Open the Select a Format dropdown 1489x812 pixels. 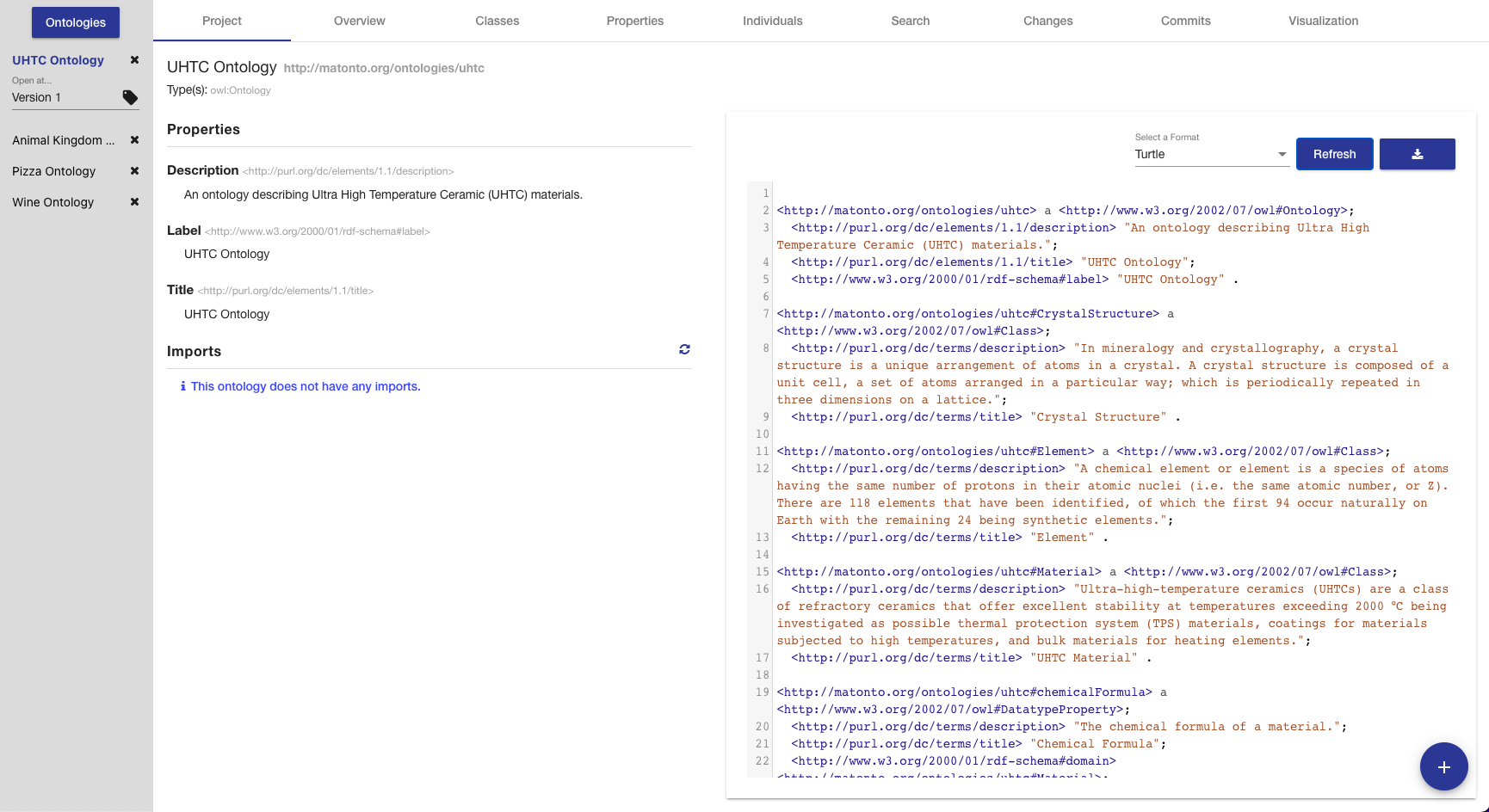(1210, 155)
